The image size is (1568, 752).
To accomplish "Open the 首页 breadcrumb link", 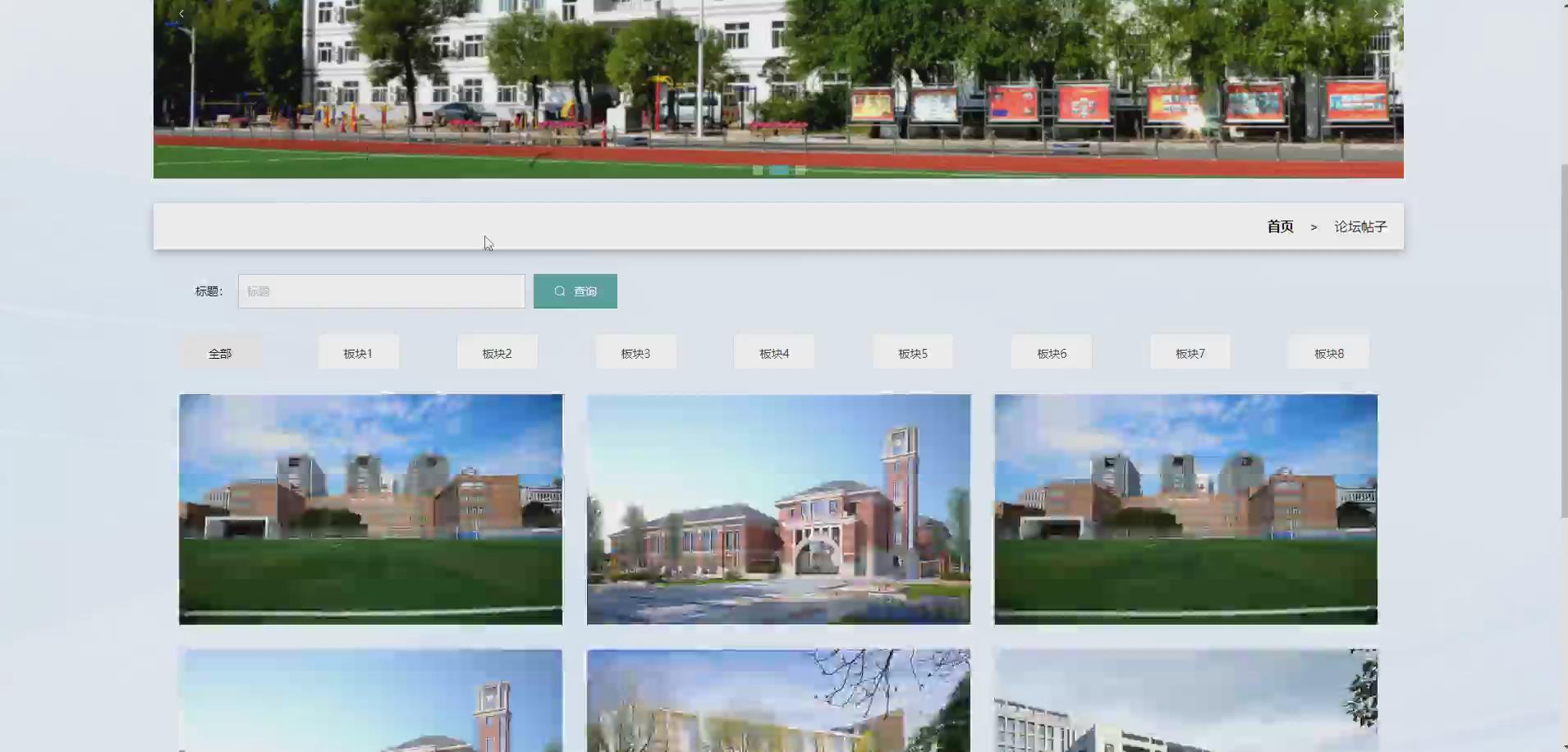I will click(1280, 227).
